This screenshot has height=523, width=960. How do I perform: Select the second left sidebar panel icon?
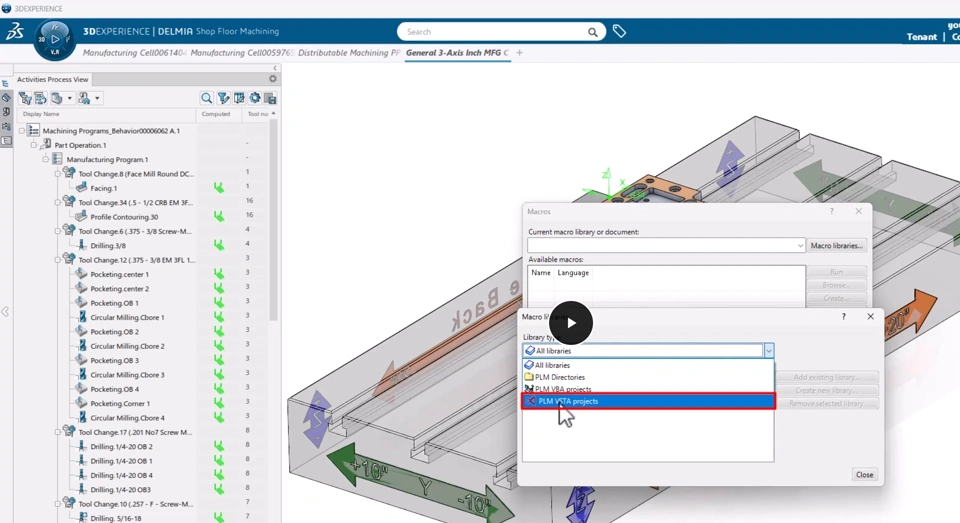coord(6,98)
